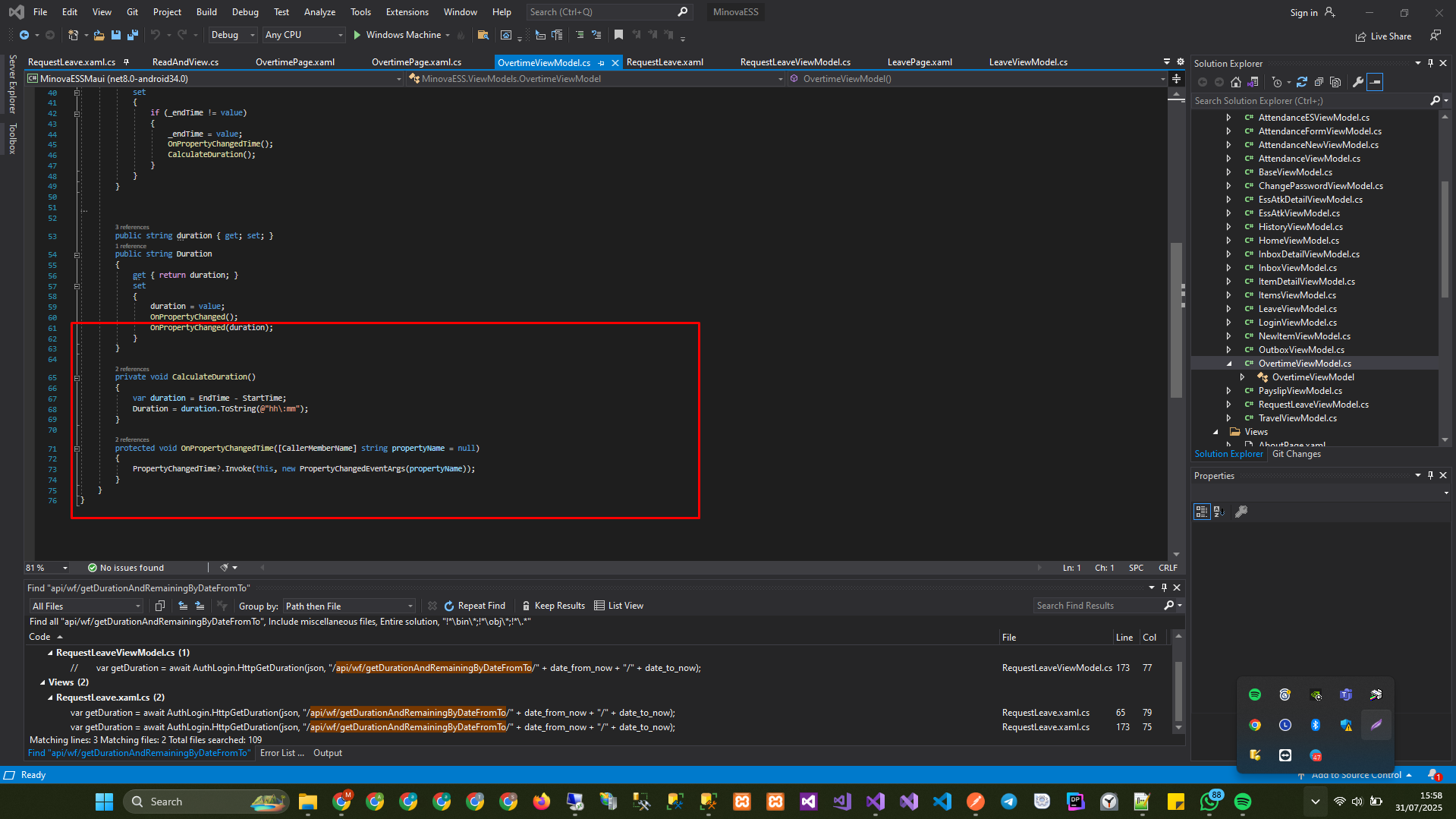Click Properties panel Categorized view icon

(1202, 512)
